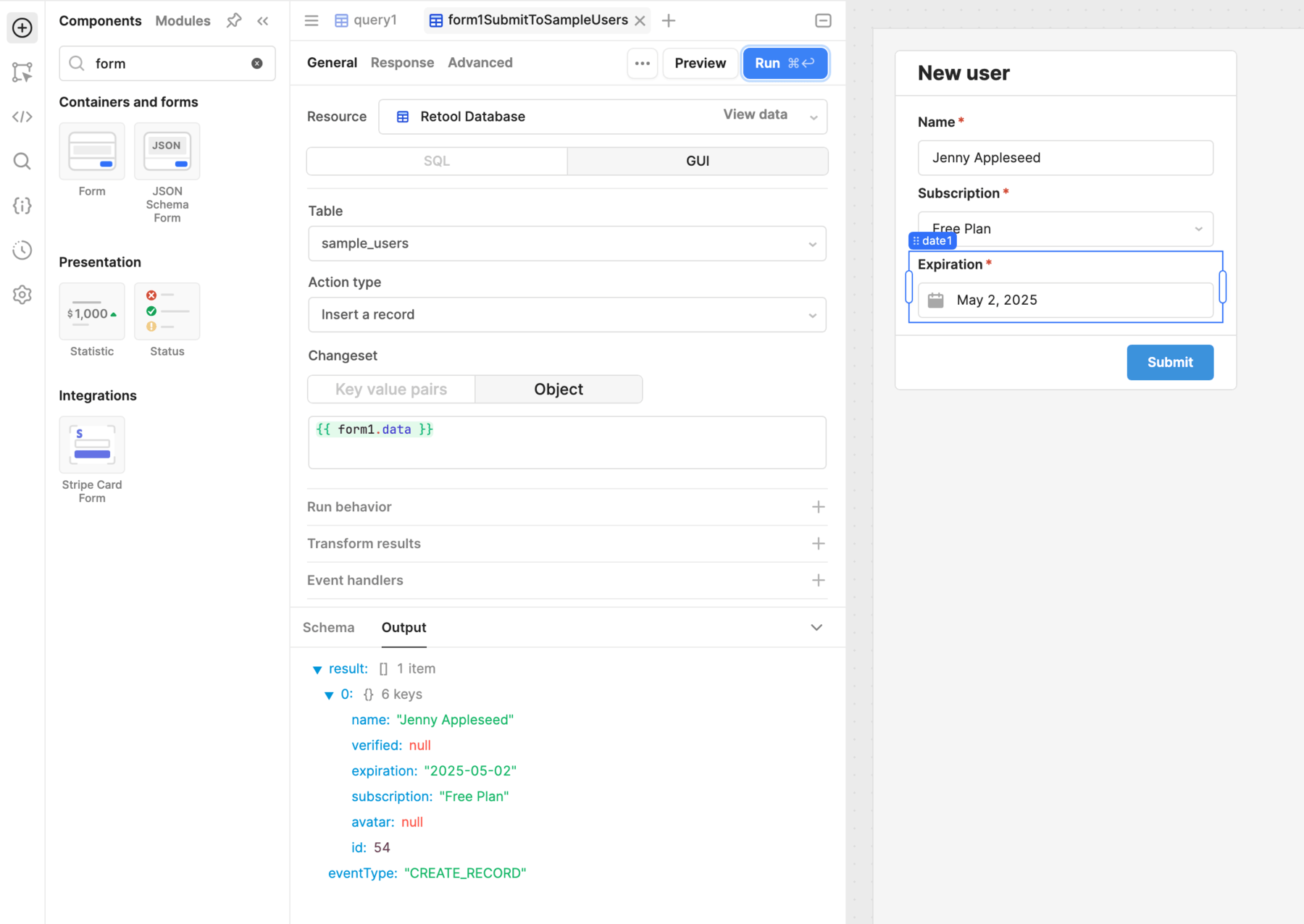
Task: Clear the component search field
Action: click(257, 64)
